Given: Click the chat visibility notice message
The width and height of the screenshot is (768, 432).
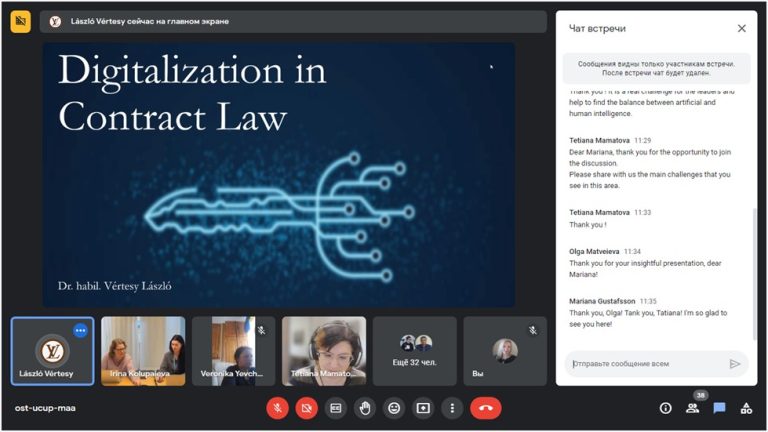Looking at the screenshot, I should point(656,69).
